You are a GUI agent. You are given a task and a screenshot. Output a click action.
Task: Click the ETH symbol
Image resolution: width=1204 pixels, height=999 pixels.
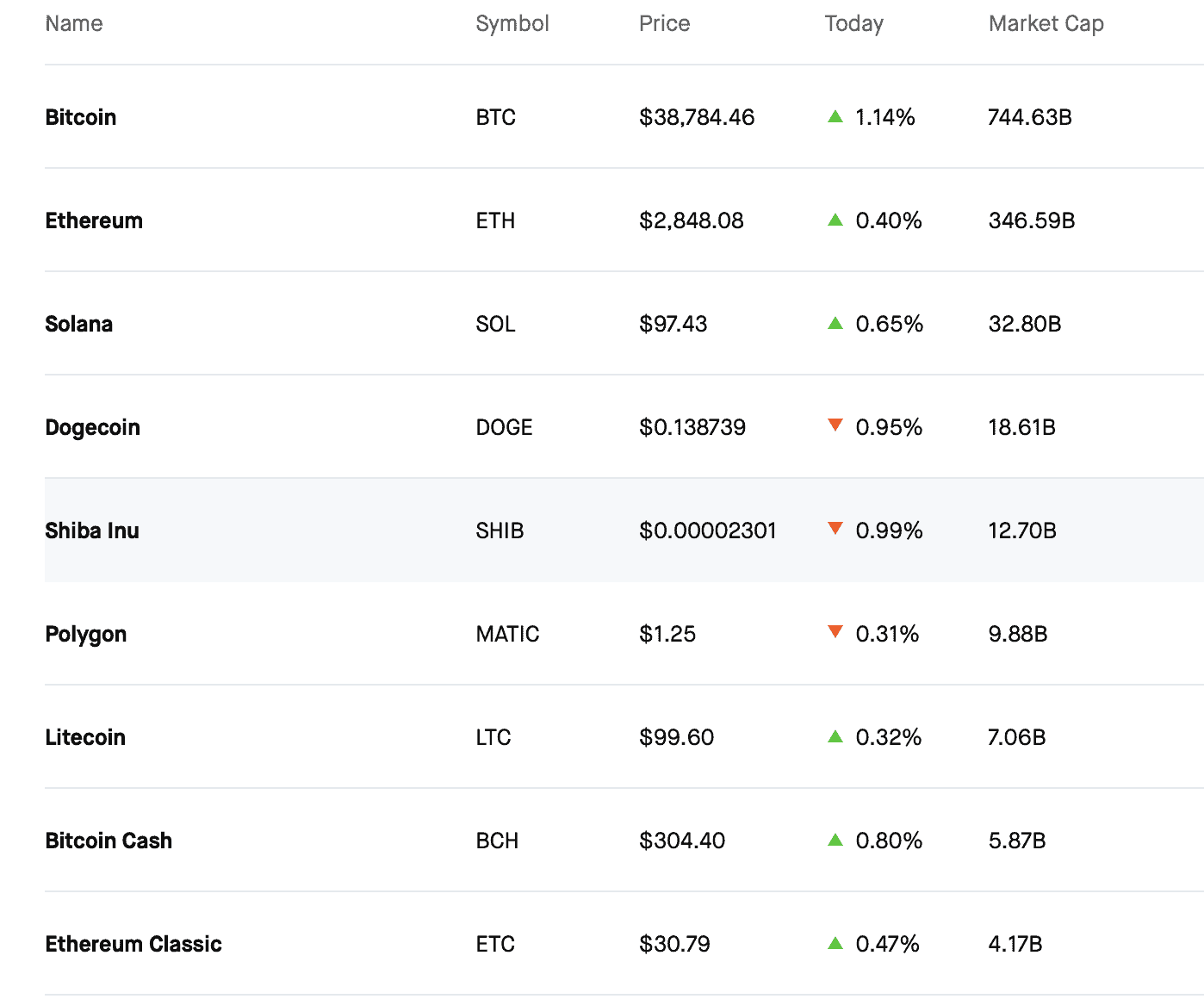tap(495, 220)
